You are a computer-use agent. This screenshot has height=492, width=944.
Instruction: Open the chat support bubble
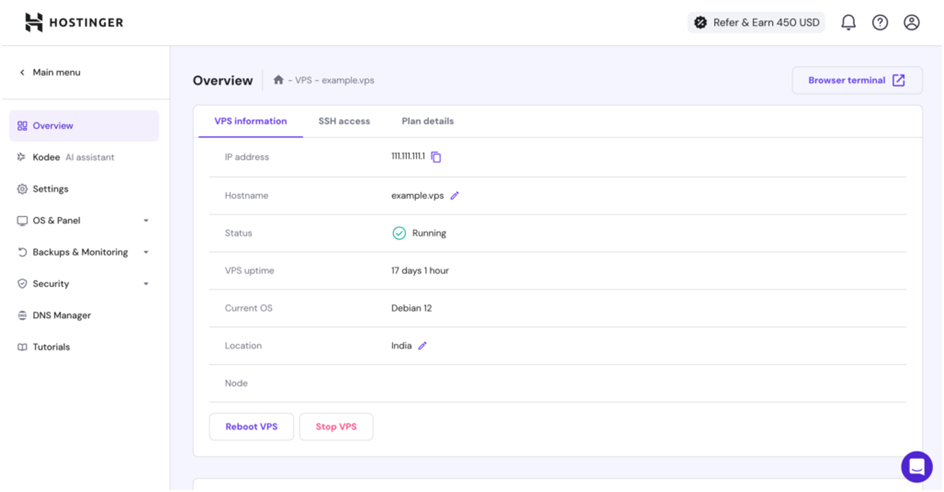(916, 466)
